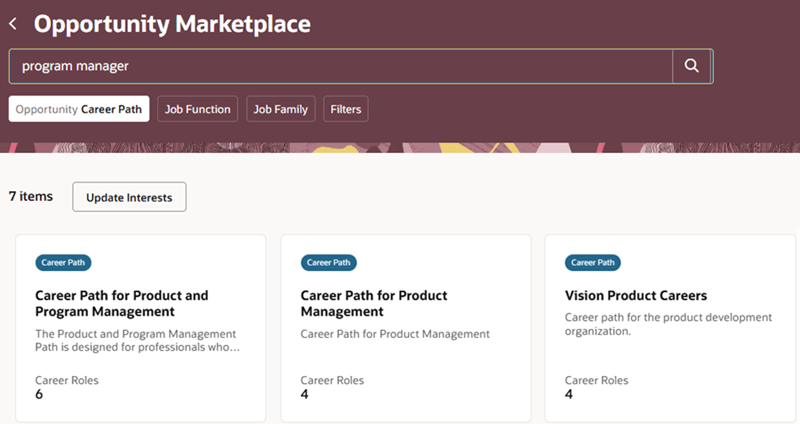Click the back arrow beside Opportunity Marketplace
800x424 pixels.
13,23
